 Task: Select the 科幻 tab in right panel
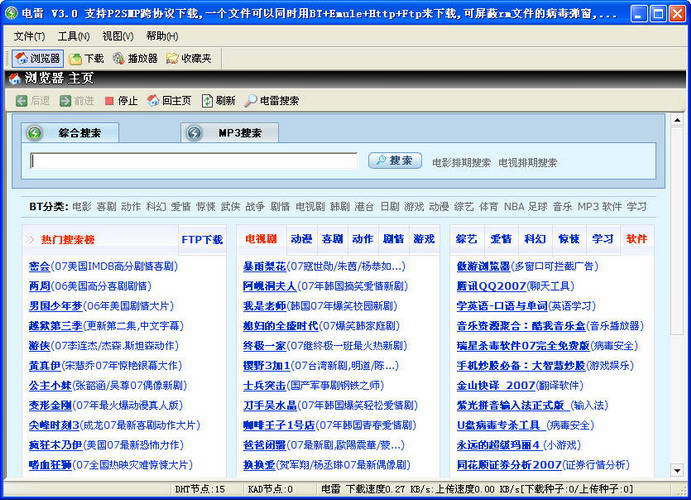535,239
